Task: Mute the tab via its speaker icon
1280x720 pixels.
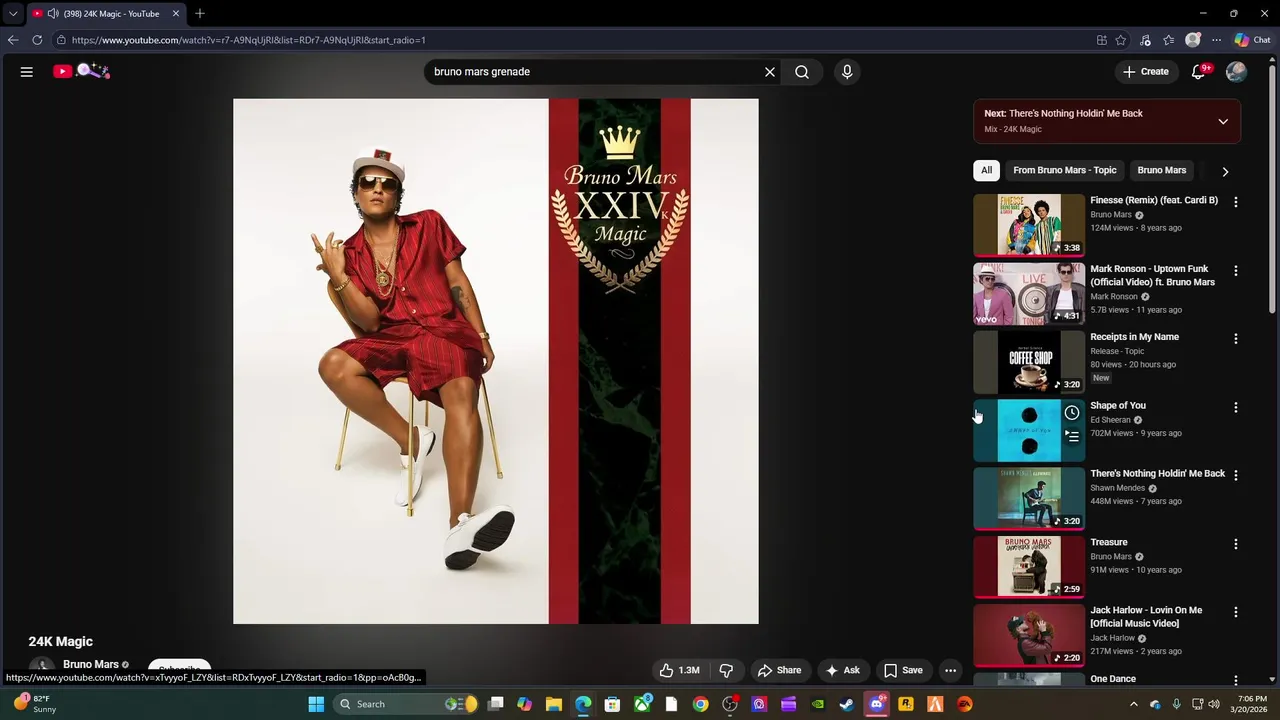Action: [53, 14]
